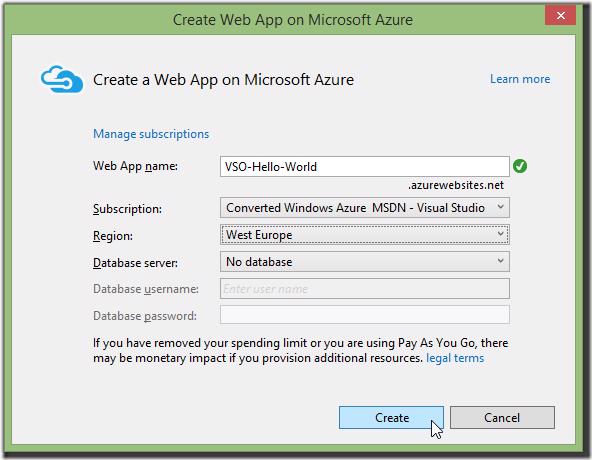Open the Learn more link
Viewport: 592px width, 460px height.
point(520,79)
